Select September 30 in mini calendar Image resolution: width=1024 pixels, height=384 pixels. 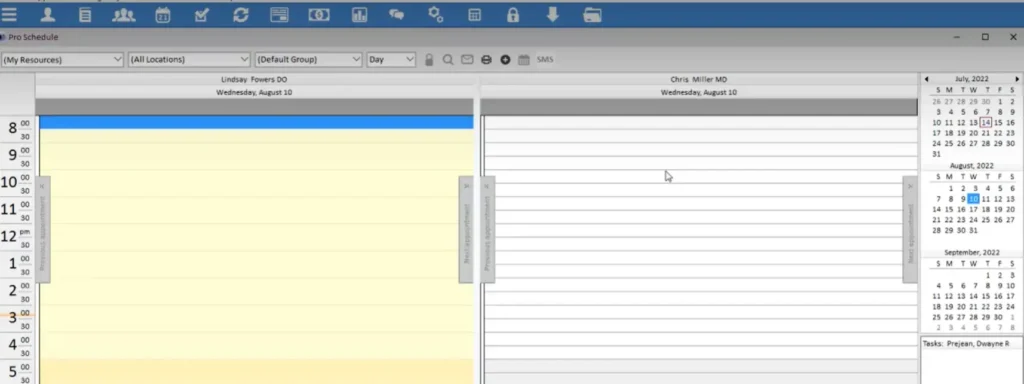coord(998,317)
